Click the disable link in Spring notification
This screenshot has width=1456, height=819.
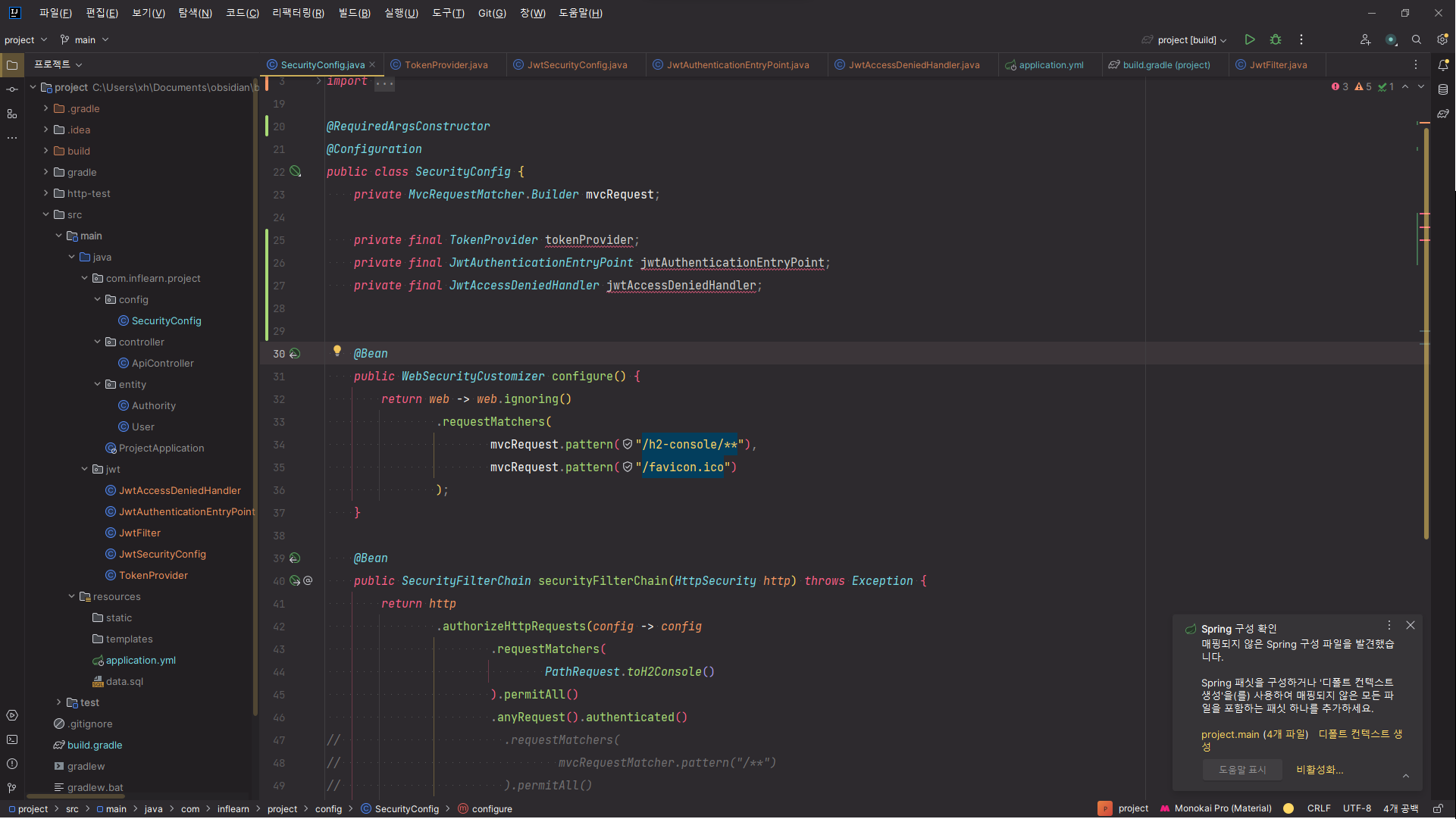pos(1320,770)
